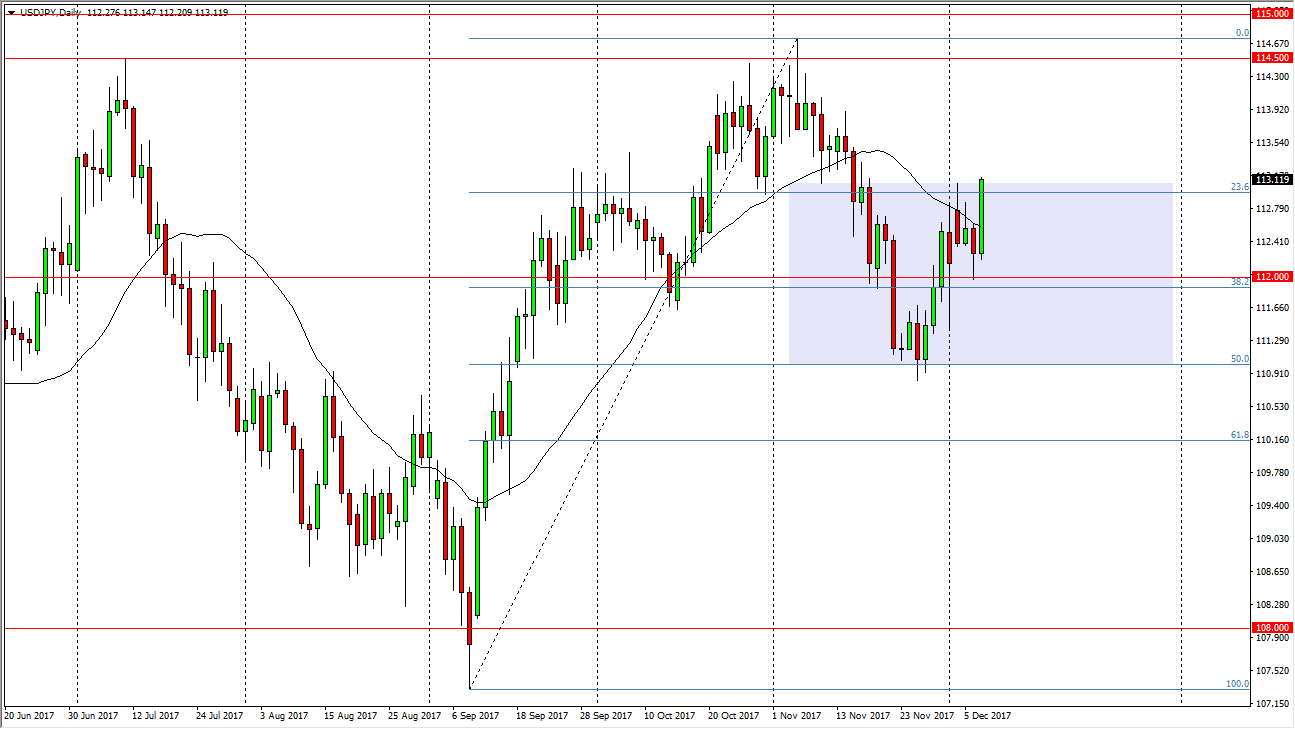The height and width of the screenshot is (729, 1295).
Task: Click the USDJPY,Daily chart title text
Action: click(x=50, y=12)
